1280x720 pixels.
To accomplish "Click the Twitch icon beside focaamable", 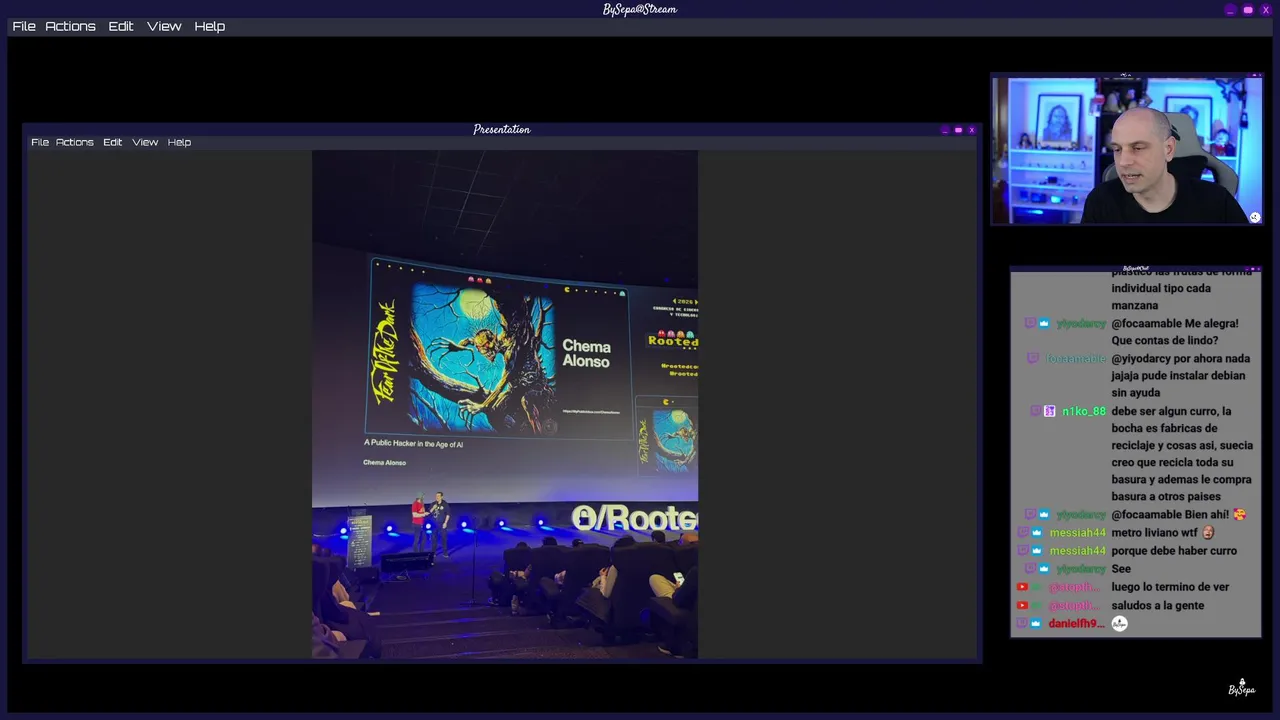I will [1033, 359].
